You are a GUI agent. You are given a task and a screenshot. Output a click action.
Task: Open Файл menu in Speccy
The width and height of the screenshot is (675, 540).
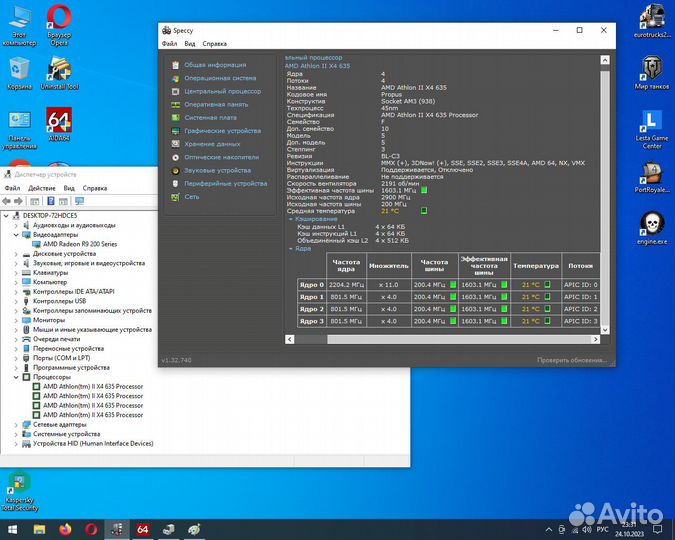[x=169, y=44]
